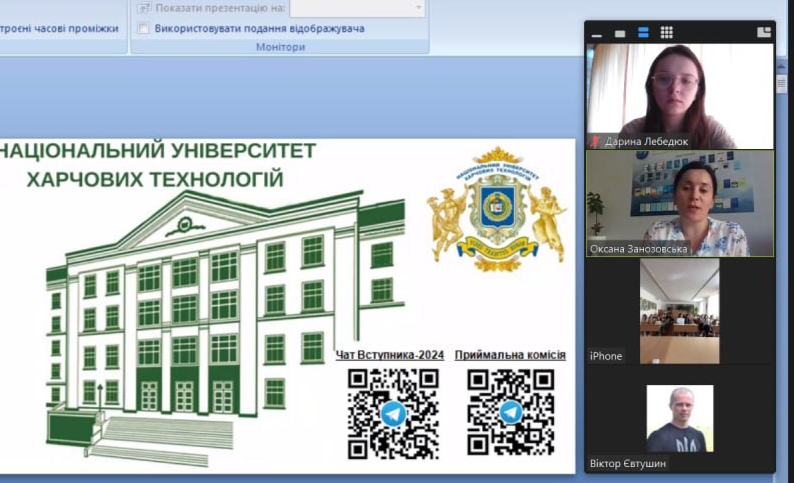Select Віктор Євтушин video tile

pos(680,418)
